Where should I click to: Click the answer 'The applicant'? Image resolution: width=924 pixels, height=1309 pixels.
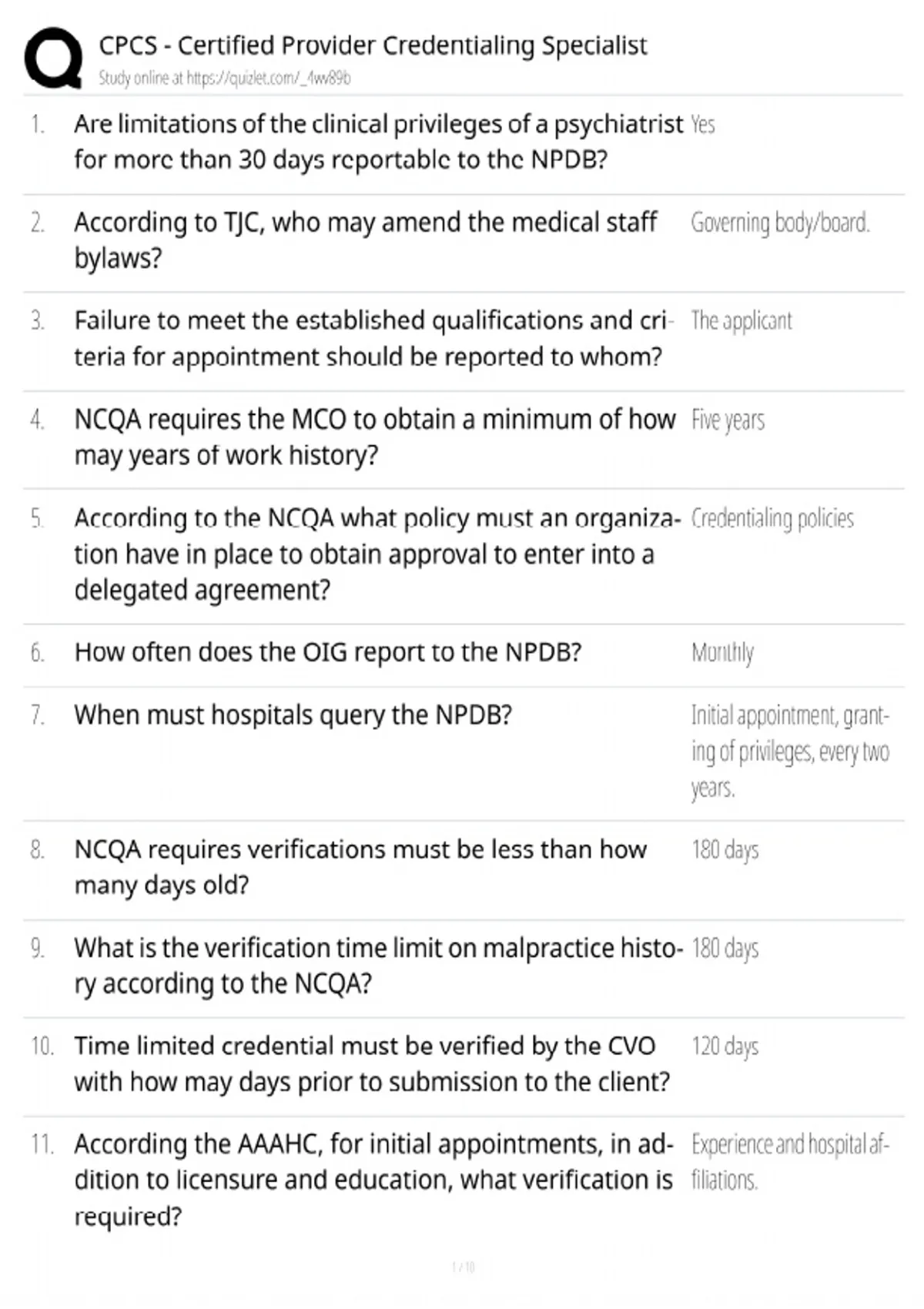(742, 320)
